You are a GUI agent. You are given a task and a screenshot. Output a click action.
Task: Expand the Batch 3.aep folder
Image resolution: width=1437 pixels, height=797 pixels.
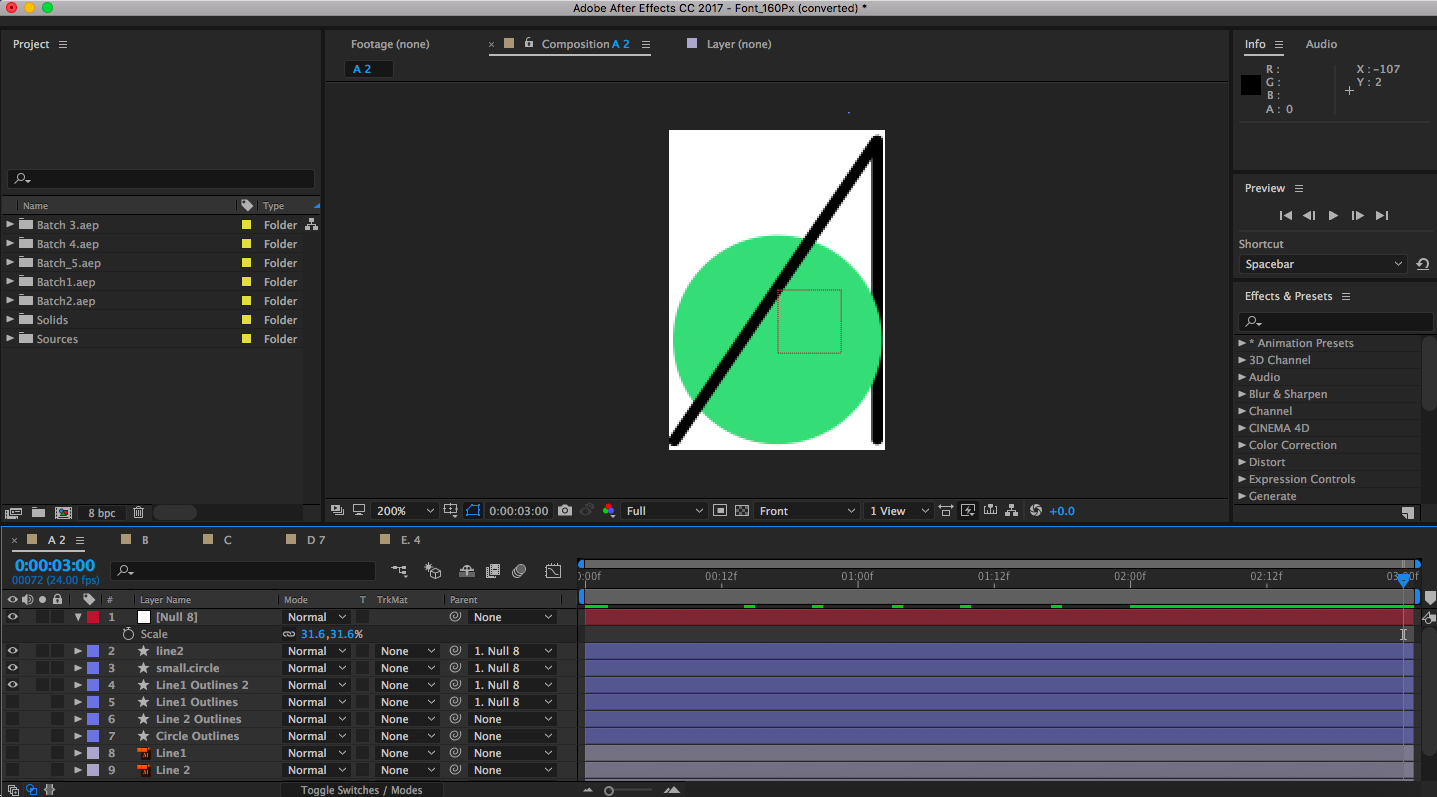point(10,225)
